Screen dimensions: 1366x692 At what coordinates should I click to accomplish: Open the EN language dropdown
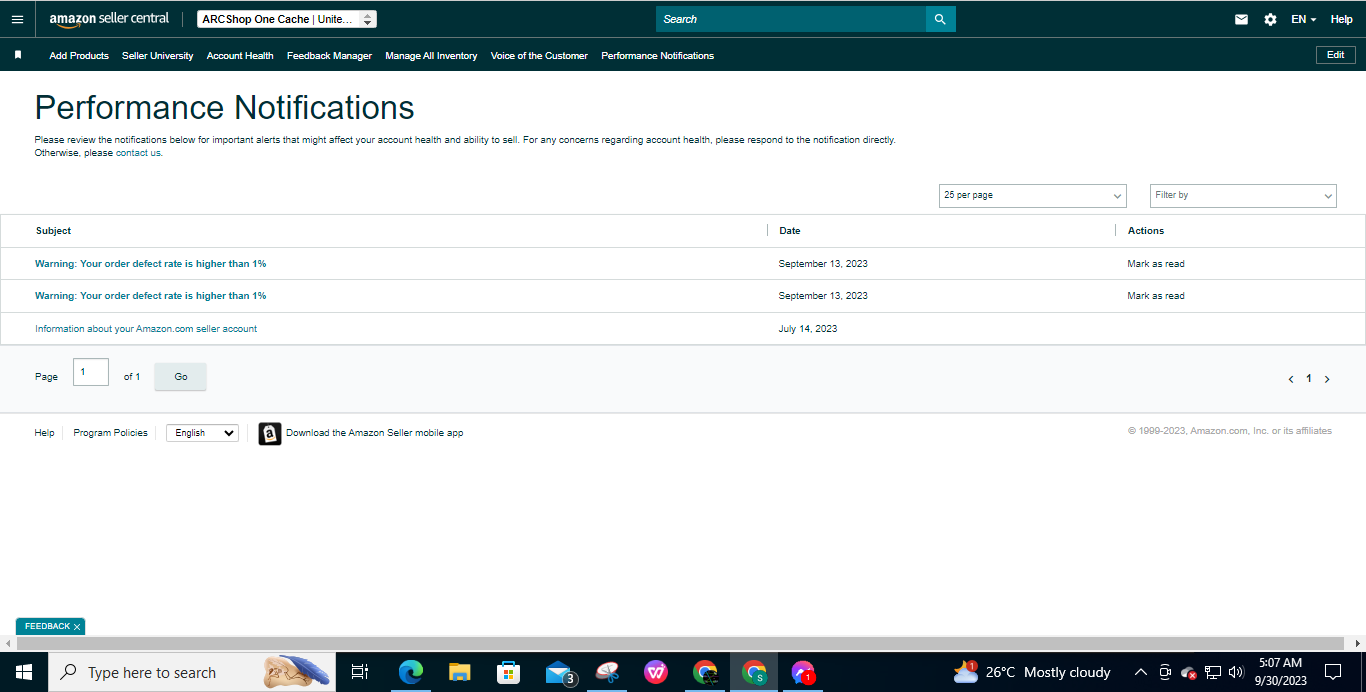pos(1303,19)
